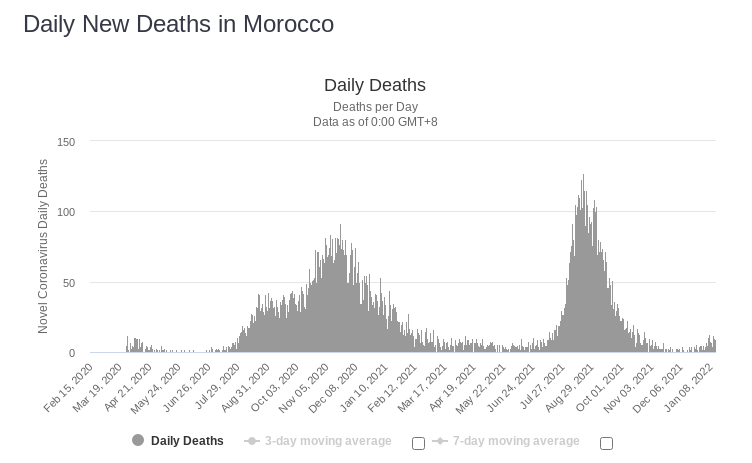Show the 3-day moving average series
Viewport: 752px width, 463px height.
[328, 441]
